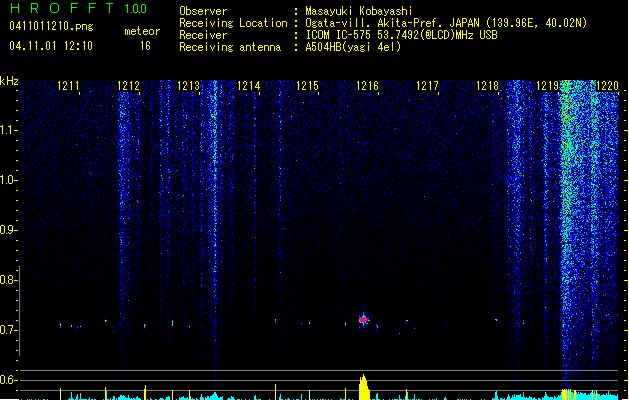Click the 0.8 frequency axis label

click(8, 280)
